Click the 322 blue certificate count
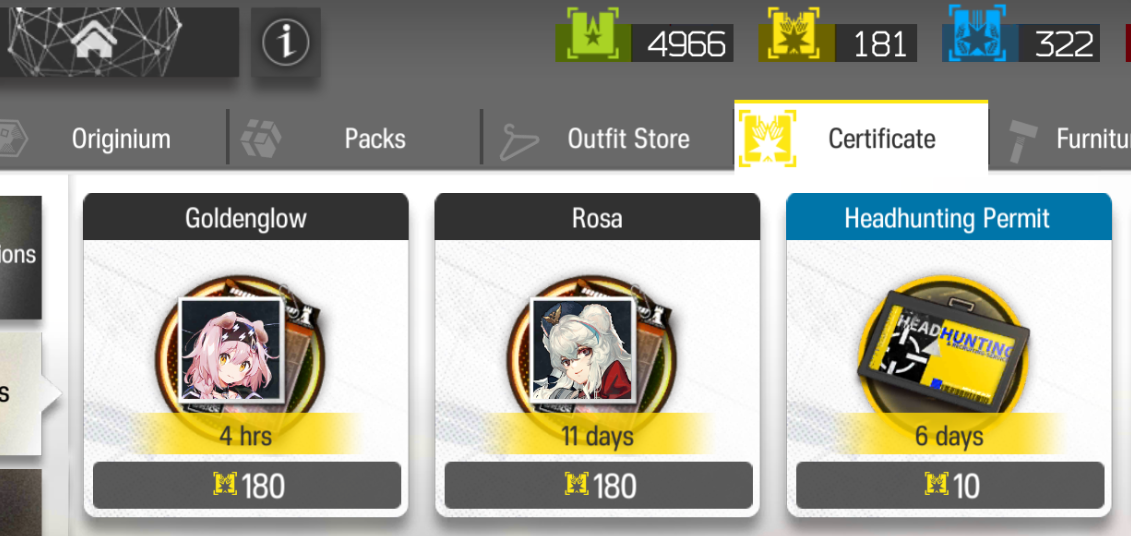The height and width of the screenshot is (536, 1131). pos(1062,45)
